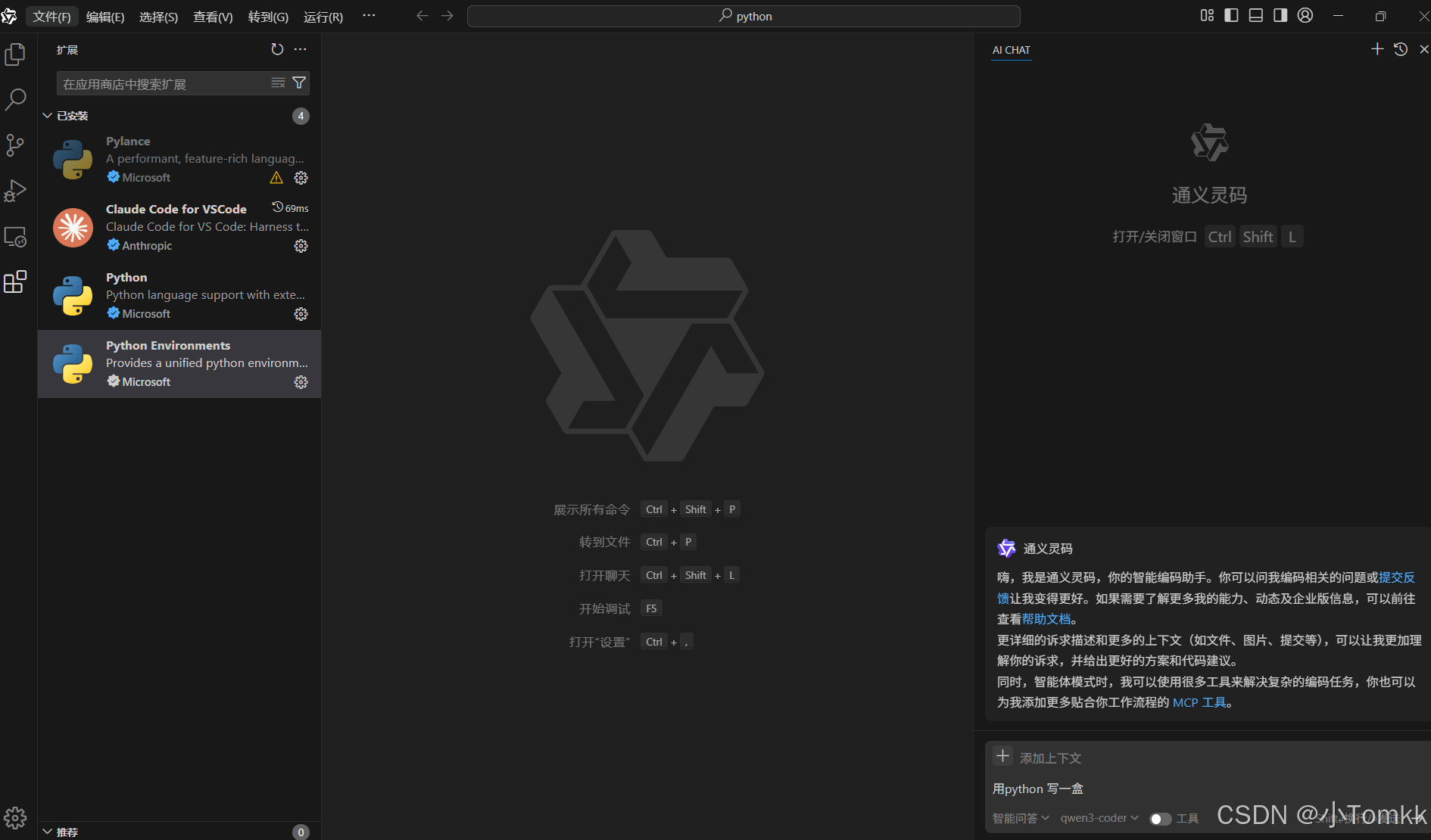Open the 文件(F) menu
Viewport: 1431px width, 840px height.
tap(51, 17)
